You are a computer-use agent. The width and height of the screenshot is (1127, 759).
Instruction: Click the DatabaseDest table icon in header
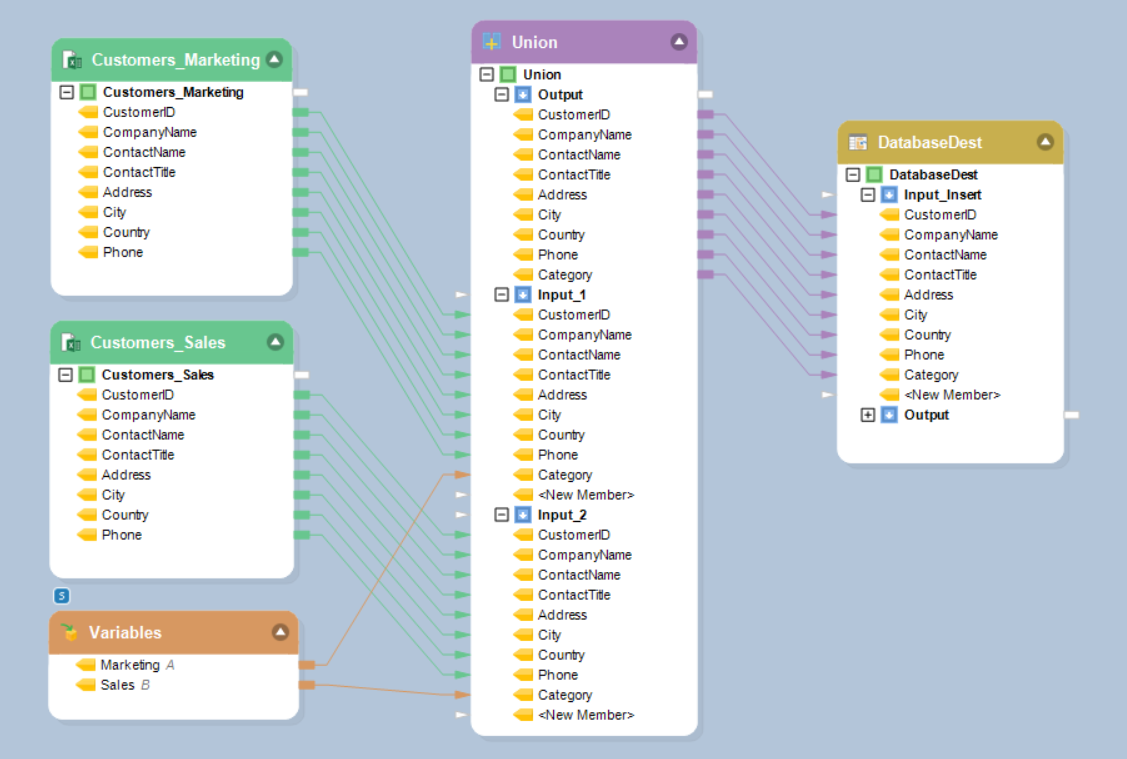(858, 142)
